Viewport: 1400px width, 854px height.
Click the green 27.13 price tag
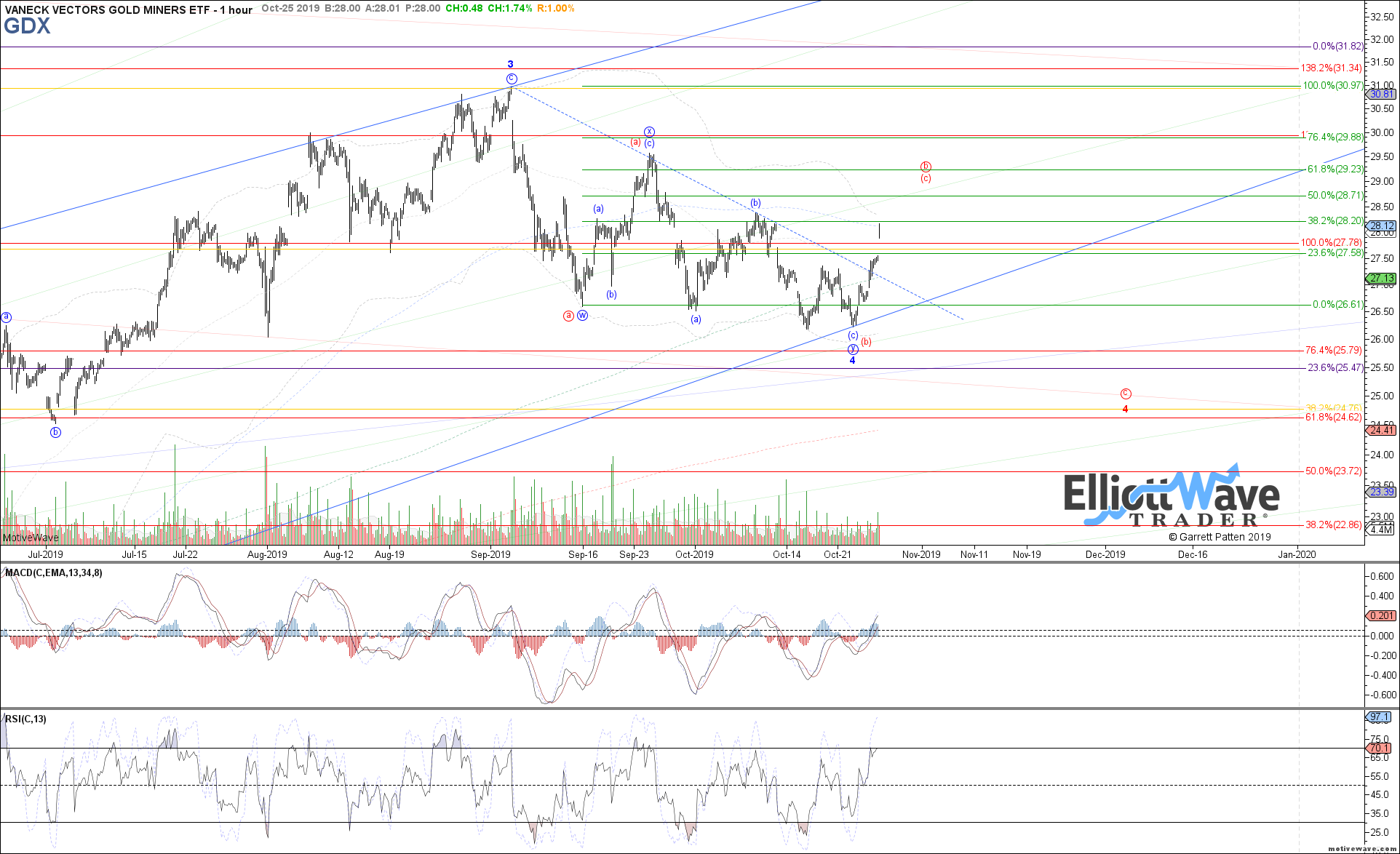(1382, 278)
